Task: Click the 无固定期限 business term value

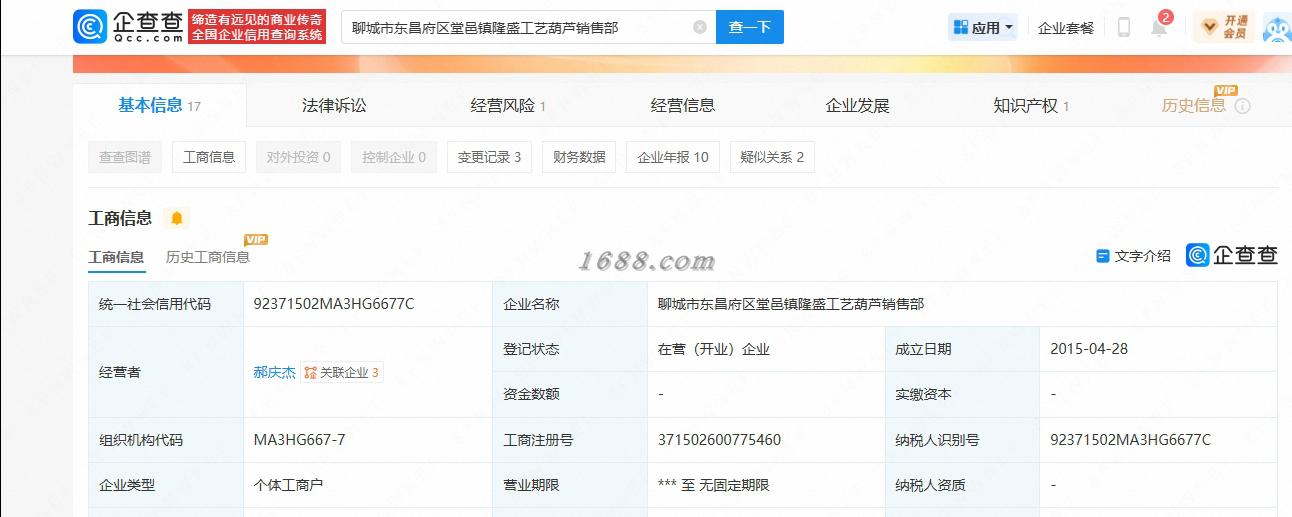Action: tap(734, 485)
